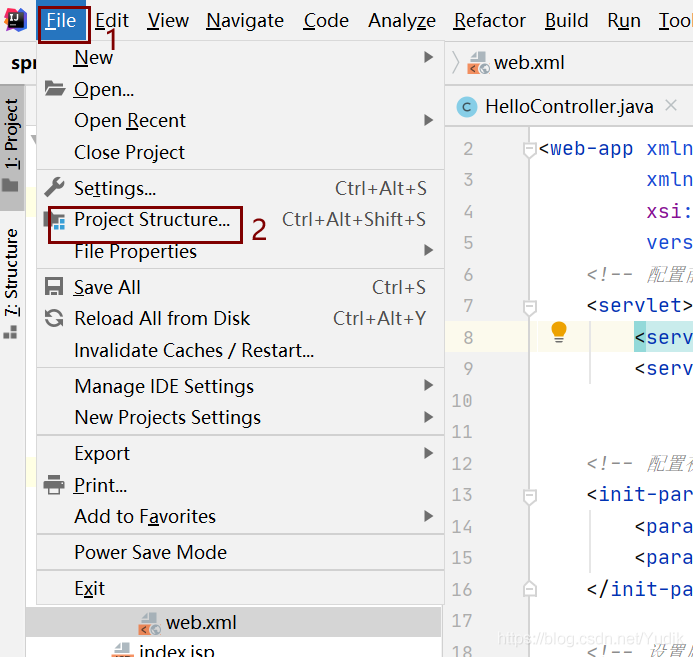
Task: Click the Open folder icon
Action: tap(55, 89)
